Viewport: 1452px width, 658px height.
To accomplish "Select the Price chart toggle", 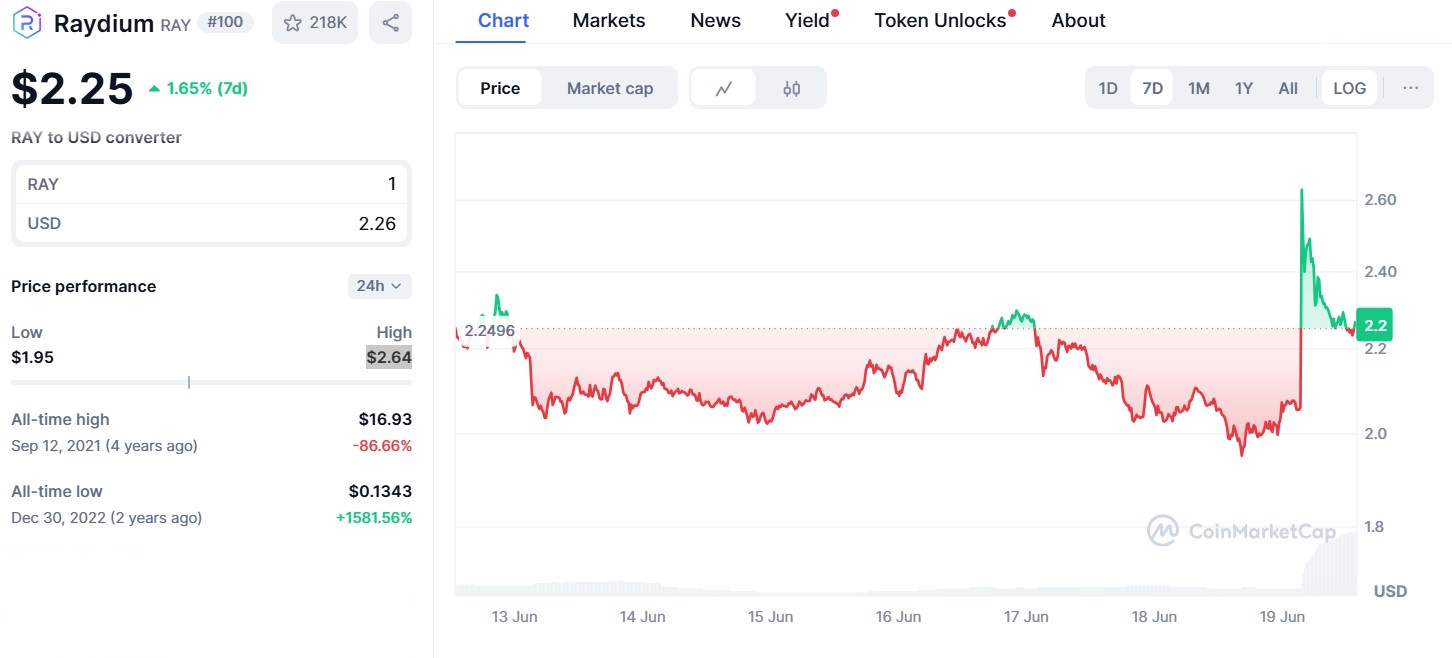I will pyautogui.click(x=500, y=88).
